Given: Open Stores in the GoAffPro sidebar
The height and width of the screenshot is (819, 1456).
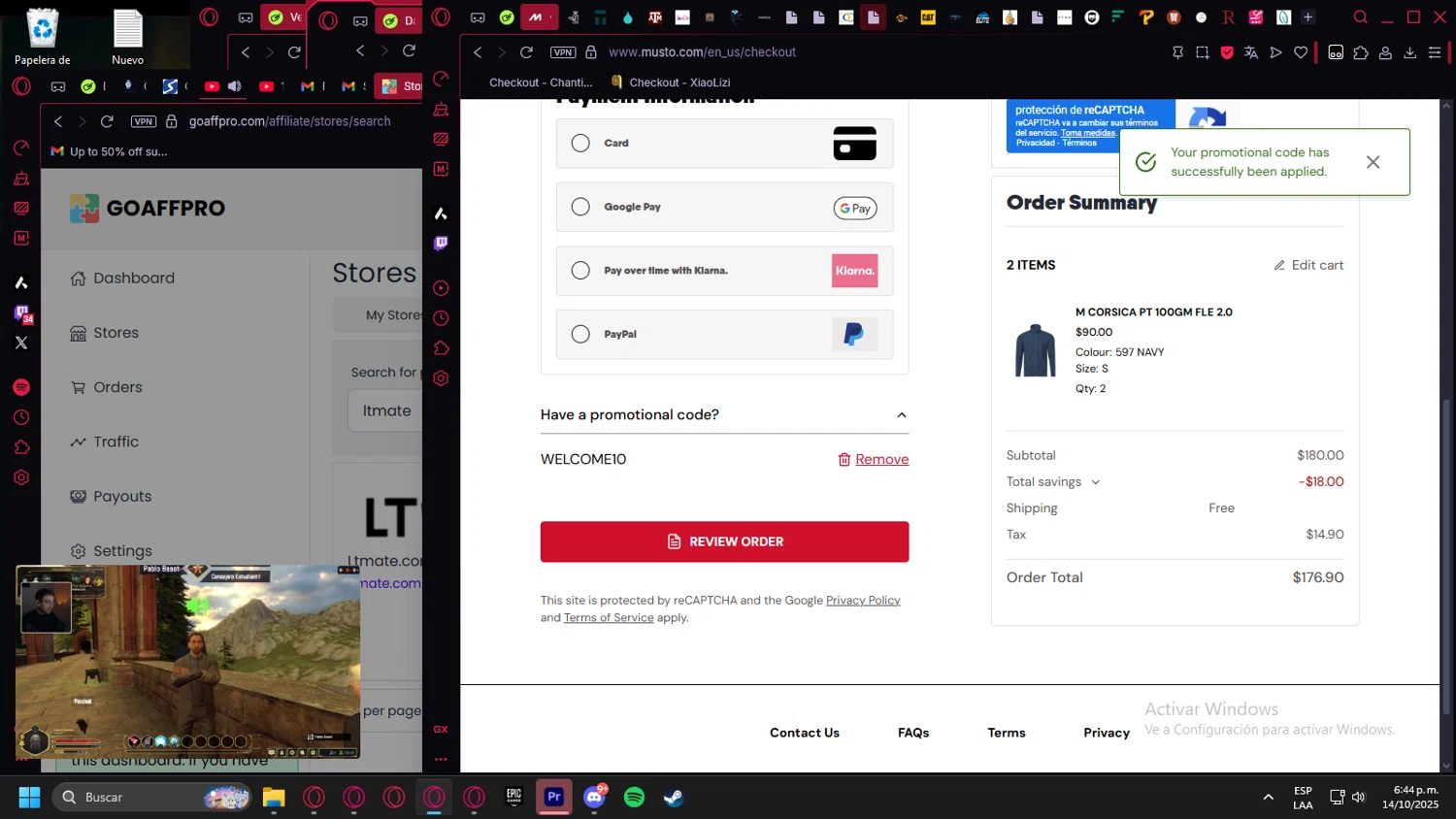Looking at the screenshot, I should click(x=104, y=333).
